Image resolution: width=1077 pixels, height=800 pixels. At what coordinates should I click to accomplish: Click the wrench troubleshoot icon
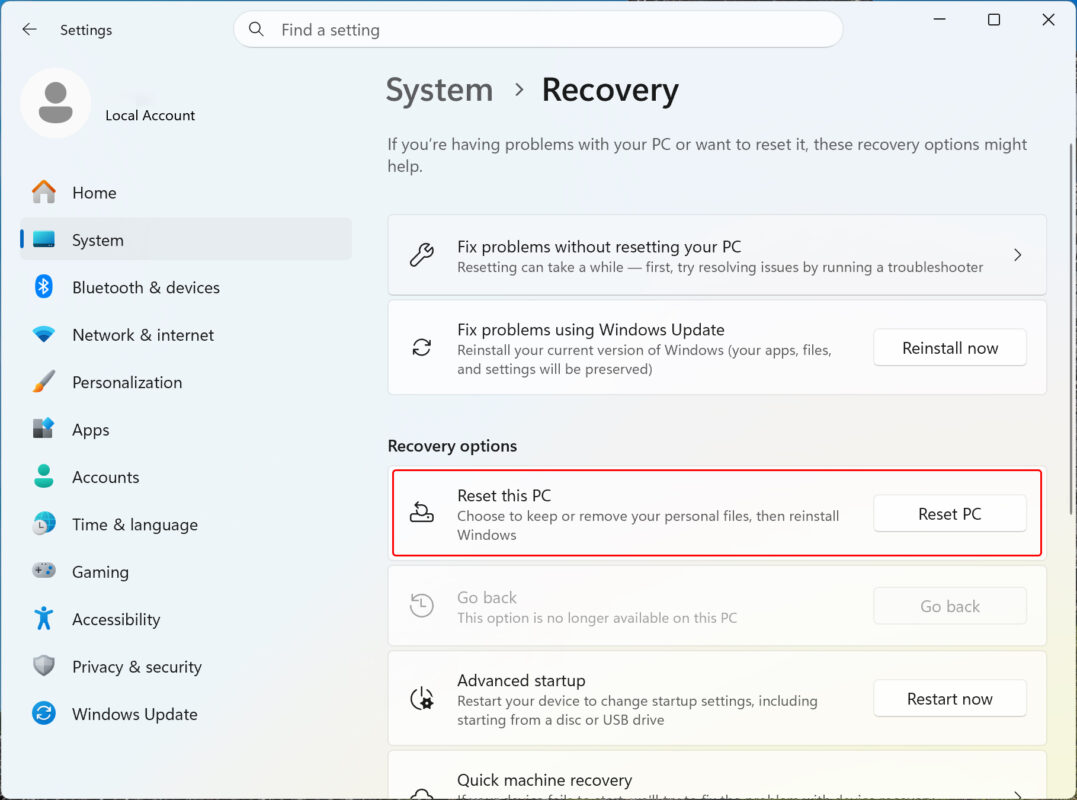pos(422,255)
